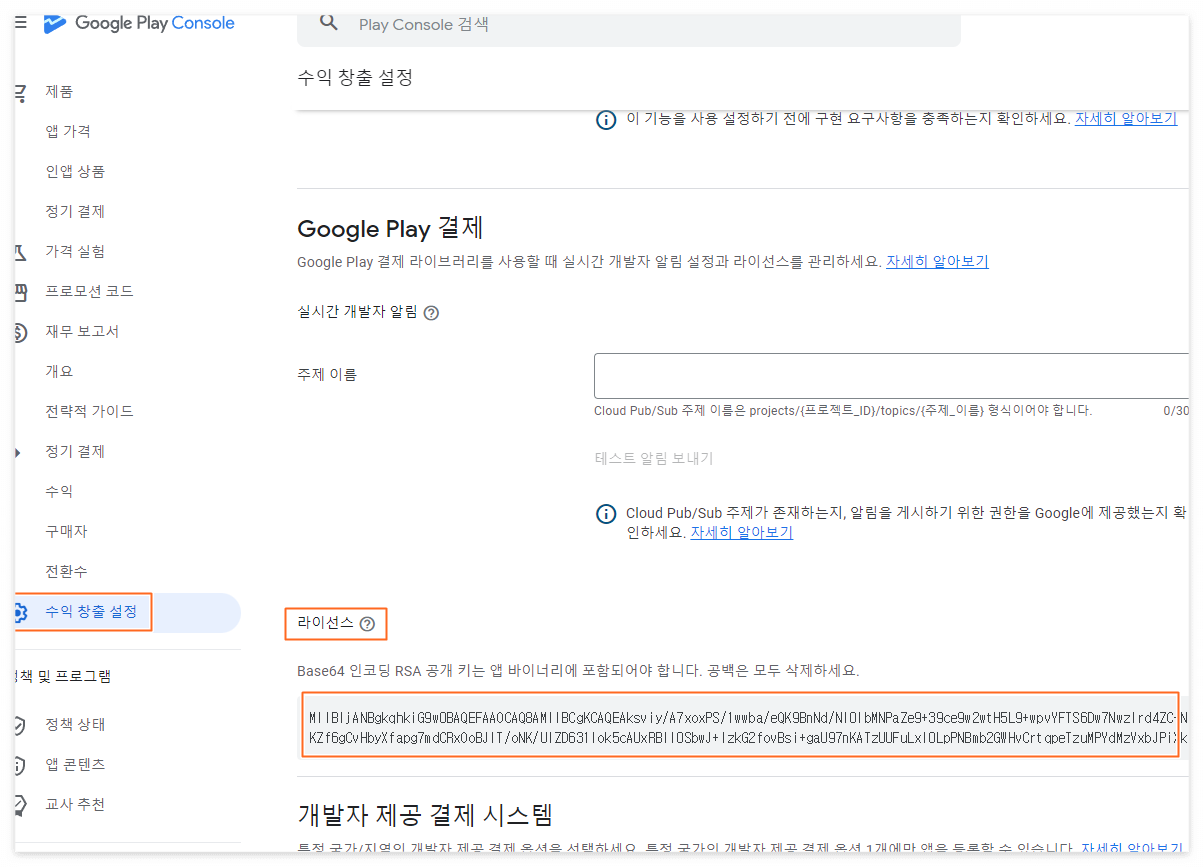Click the 프로모션 코드 store icon
The width and height of the screenshot is (1204, 867).
[x=20, y=292]
